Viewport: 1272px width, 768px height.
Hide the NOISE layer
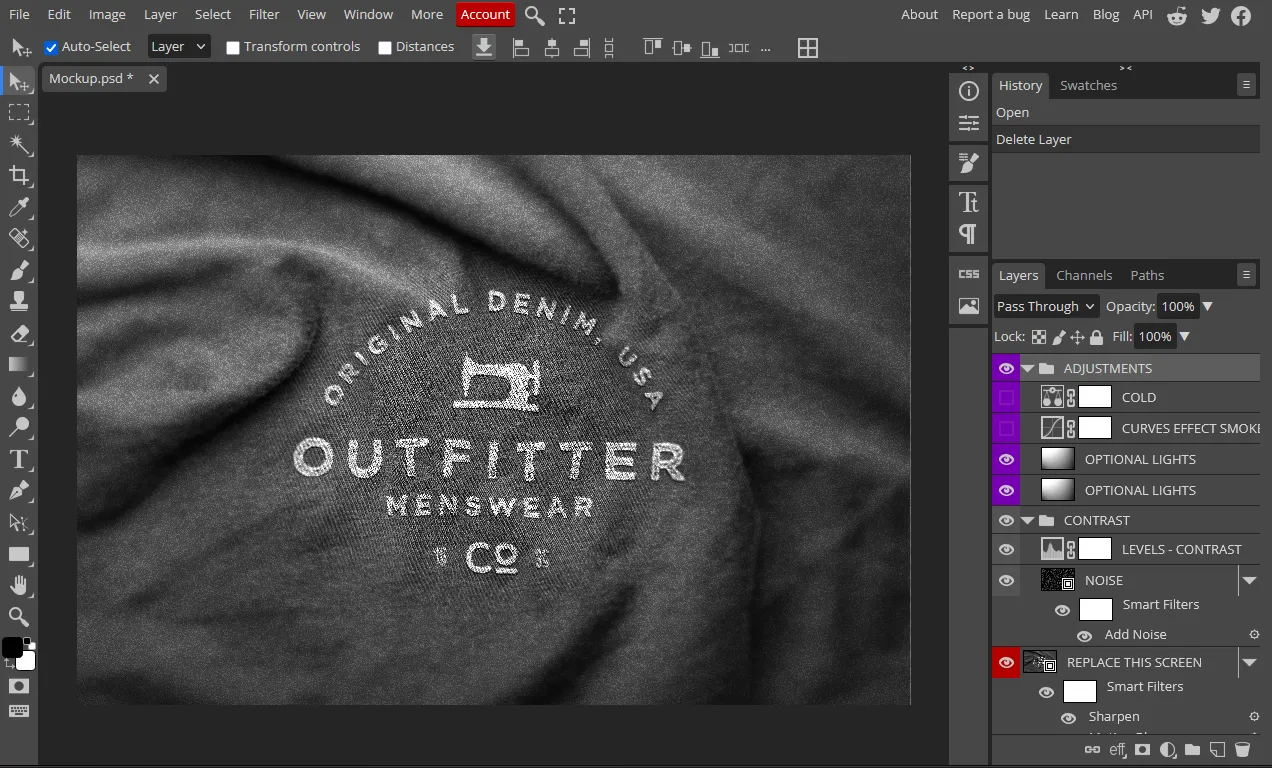(x=1006, y=580)
